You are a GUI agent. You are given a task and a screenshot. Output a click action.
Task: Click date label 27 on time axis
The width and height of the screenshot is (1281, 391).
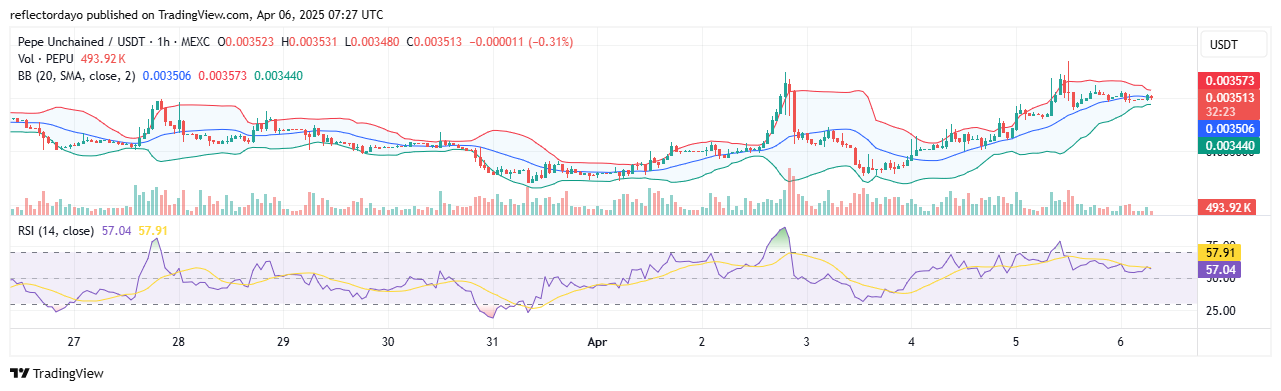click(73, 341)
